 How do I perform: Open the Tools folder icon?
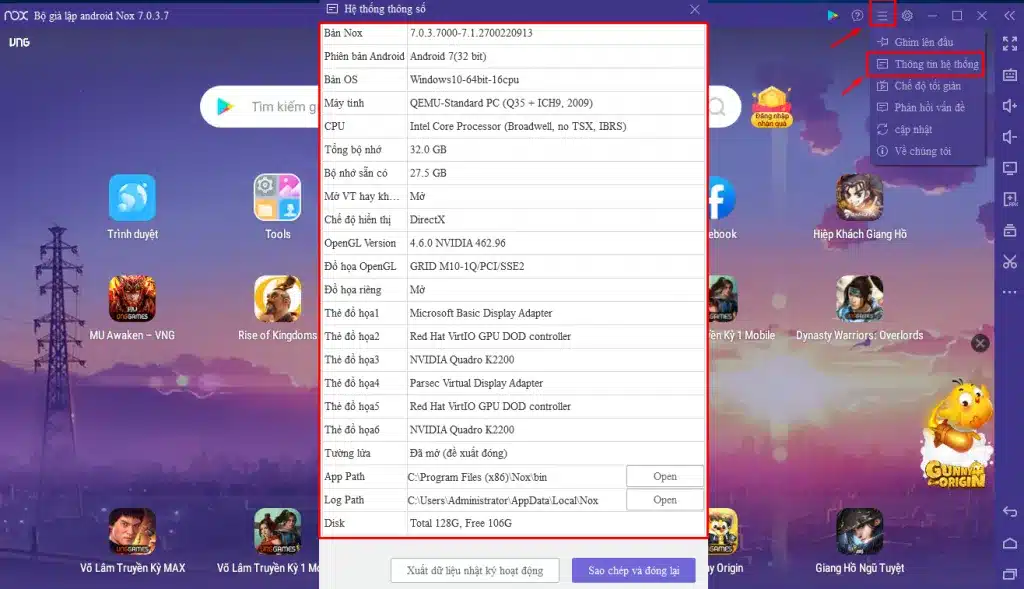point(278,198)
